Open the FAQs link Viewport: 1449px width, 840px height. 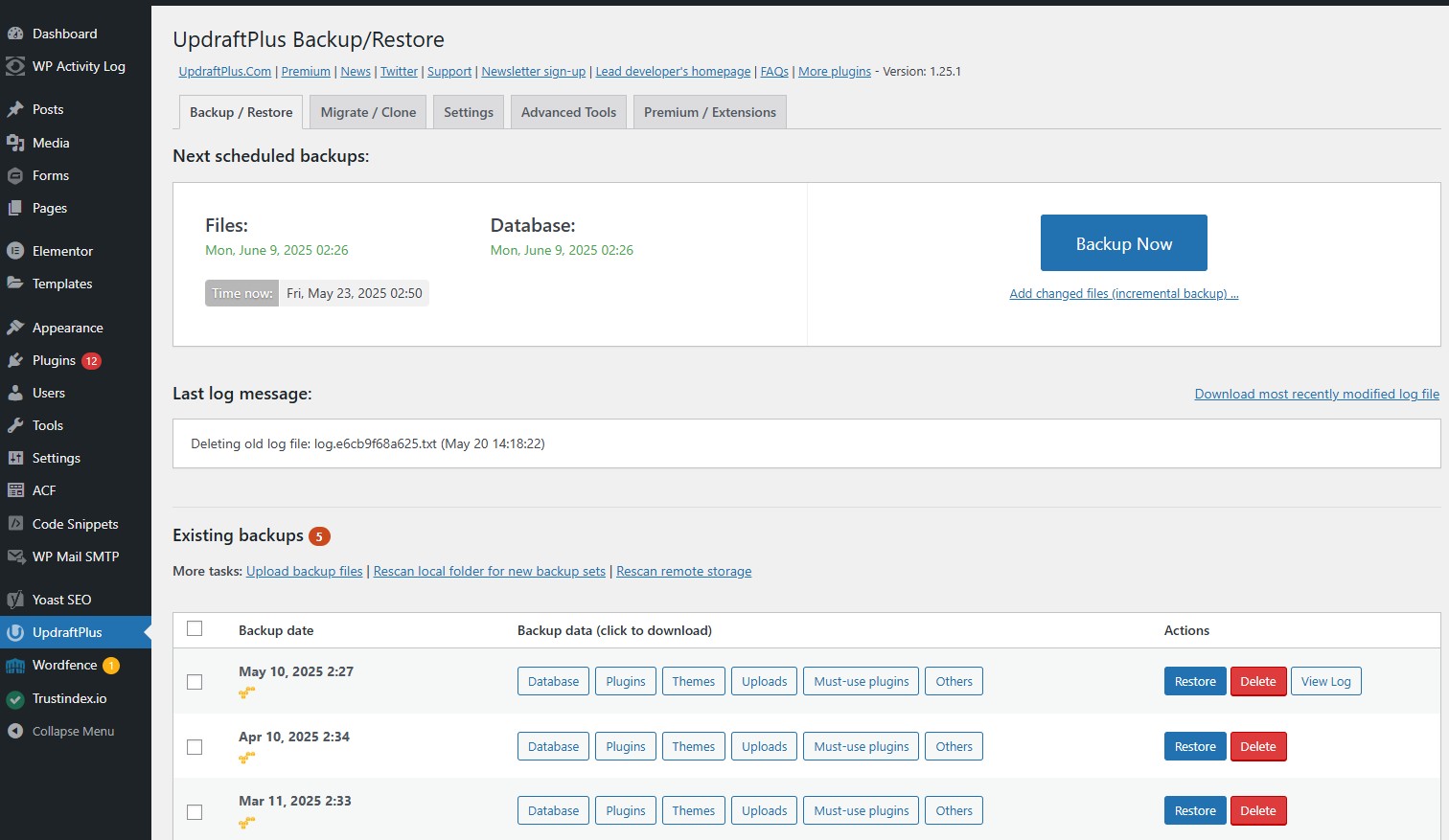coord(774,72)
